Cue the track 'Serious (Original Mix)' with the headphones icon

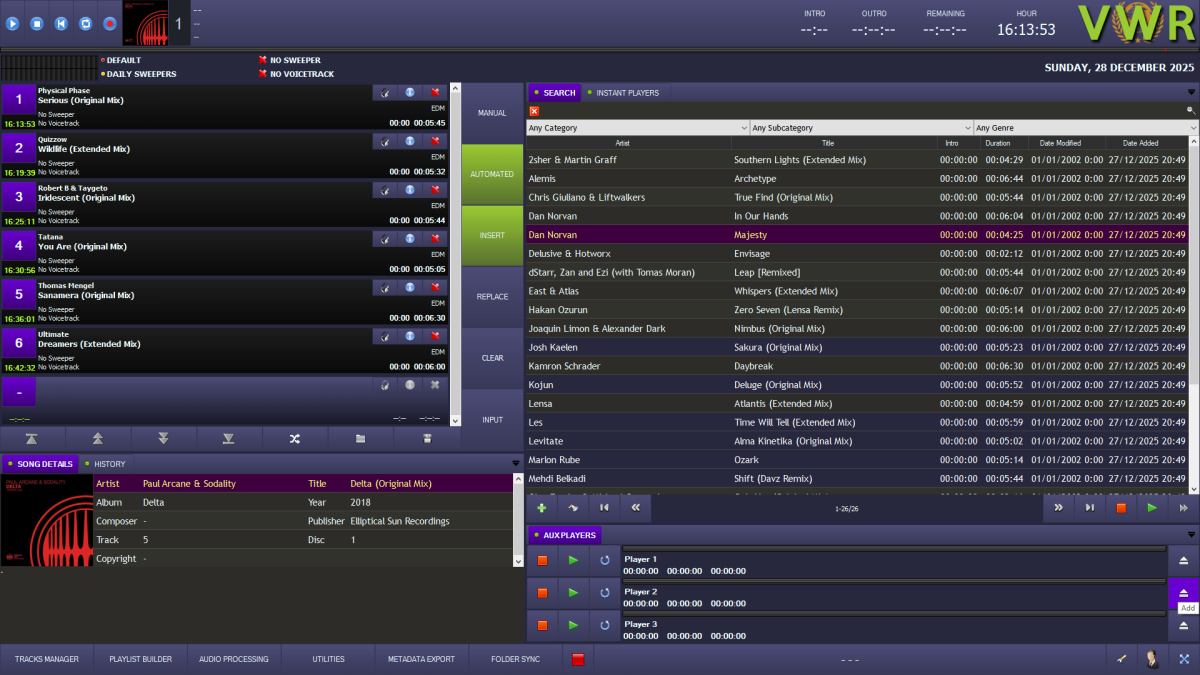[385, 92]
